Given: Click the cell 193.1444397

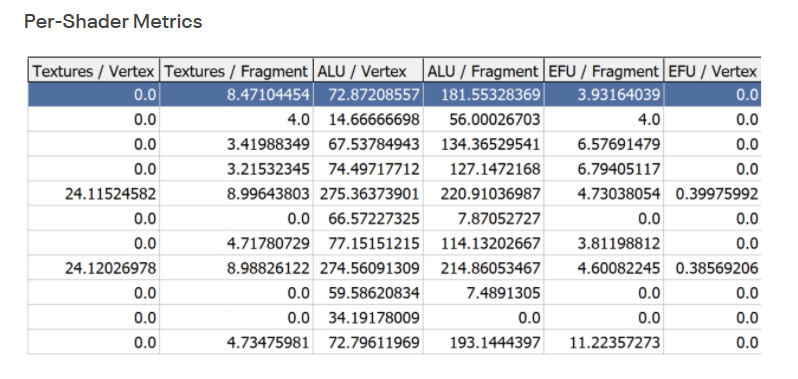Looking at the screenshot, I should point(483,342).
